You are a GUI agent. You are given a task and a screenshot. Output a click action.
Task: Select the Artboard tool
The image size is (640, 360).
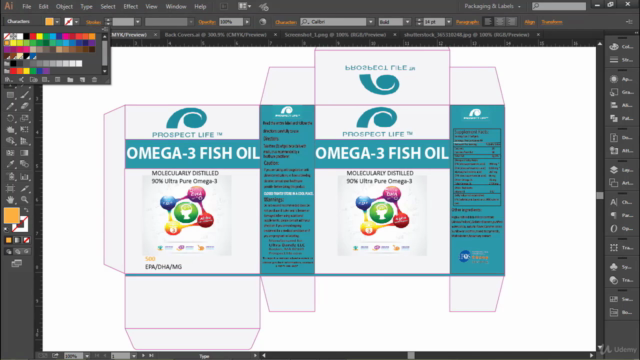pyautogui.click(x=10, y=189)
